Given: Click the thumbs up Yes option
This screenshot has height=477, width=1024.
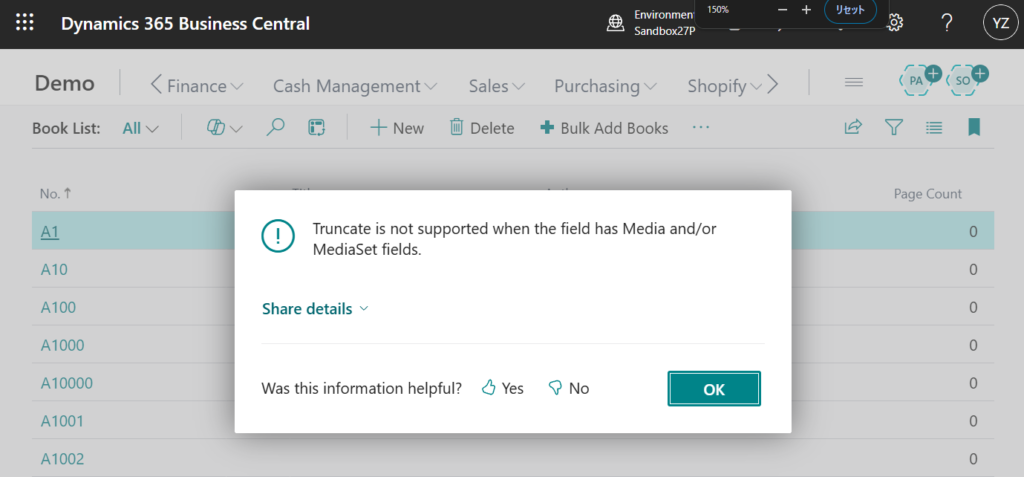Looking at the screenshot, I should click(502, 388).
